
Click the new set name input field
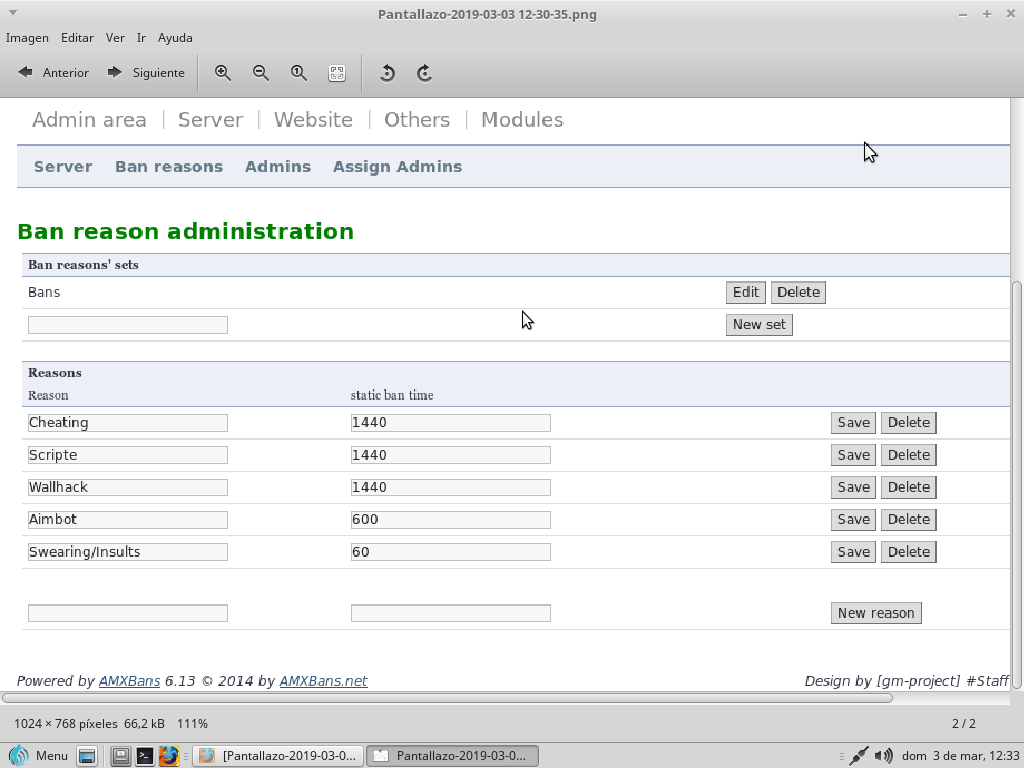point(128,325)
